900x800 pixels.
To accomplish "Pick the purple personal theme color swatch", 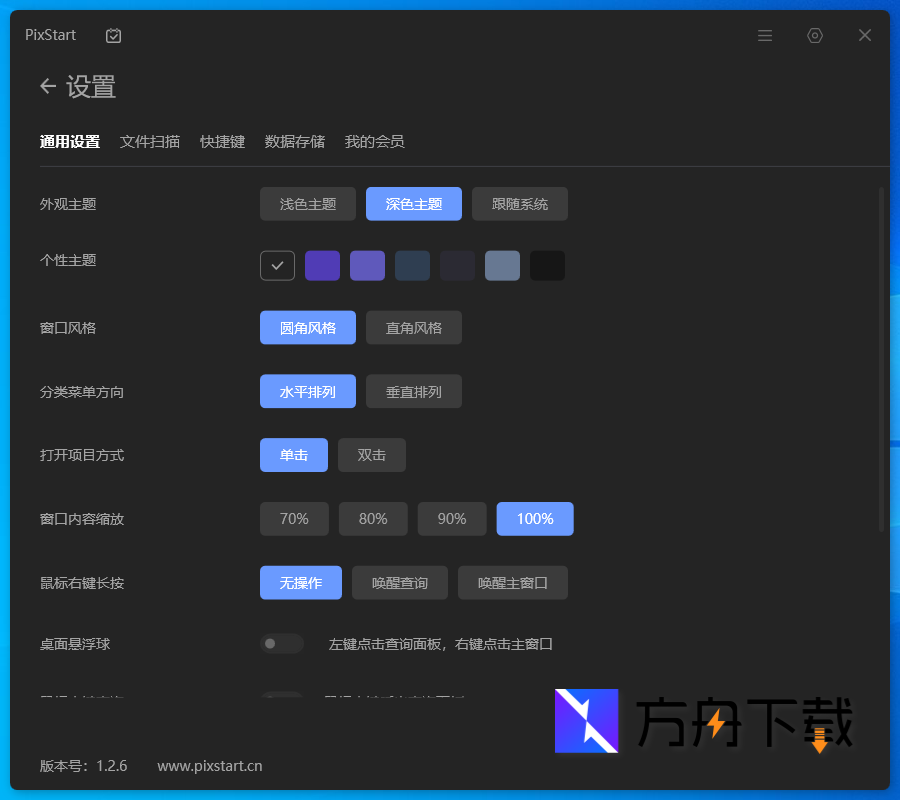I will [322, 265].
